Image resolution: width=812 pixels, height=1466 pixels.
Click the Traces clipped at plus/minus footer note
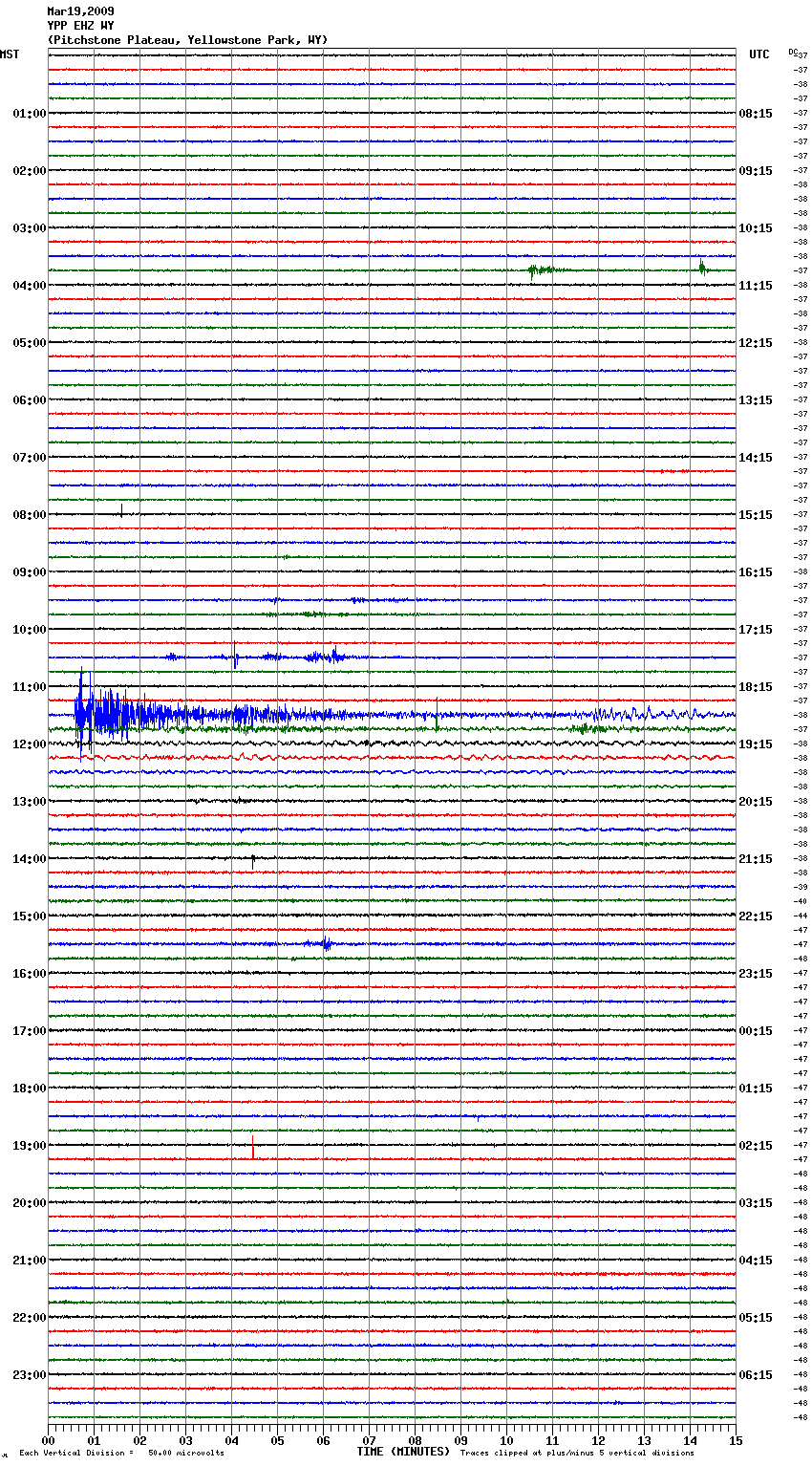click(x=577, y=1453)
